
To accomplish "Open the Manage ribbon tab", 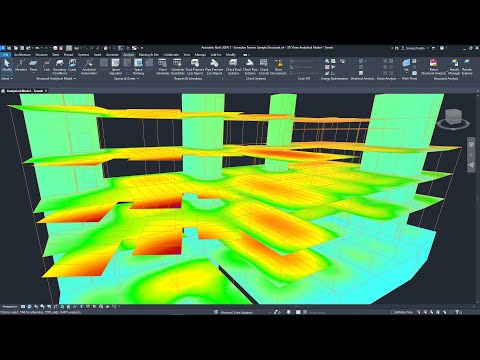I will coord(200,55).
